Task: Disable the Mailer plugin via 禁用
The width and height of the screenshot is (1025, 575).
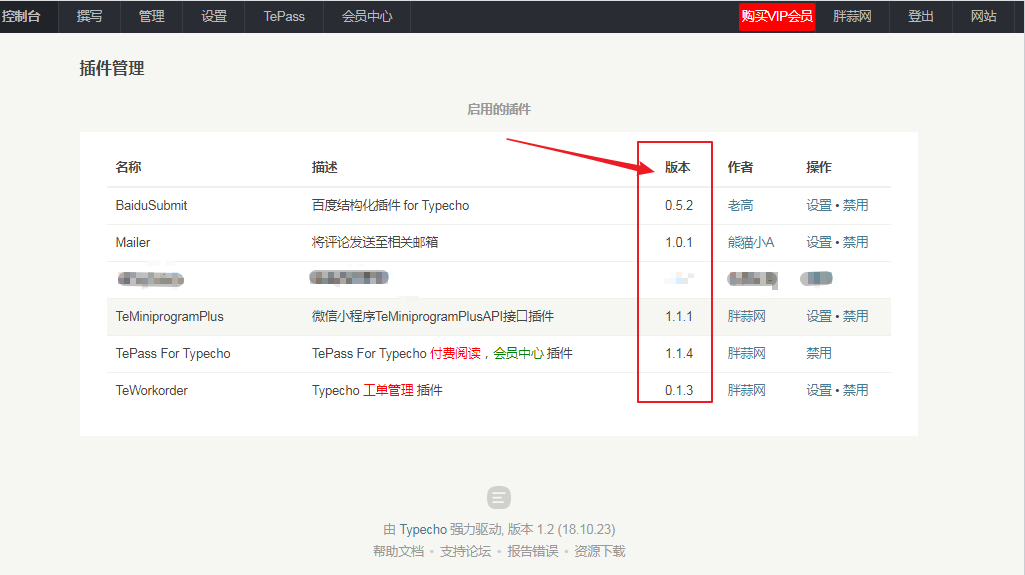Action: pos(855,242)
